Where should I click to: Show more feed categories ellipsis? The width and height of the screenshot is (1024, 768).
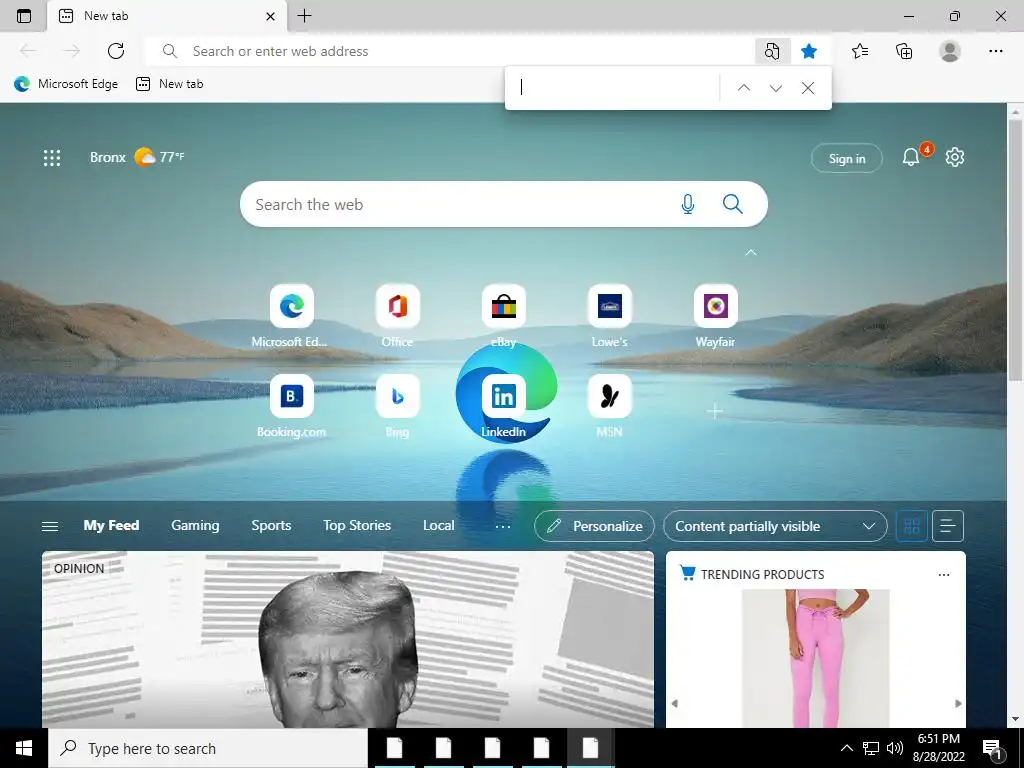tap(503, 526)
